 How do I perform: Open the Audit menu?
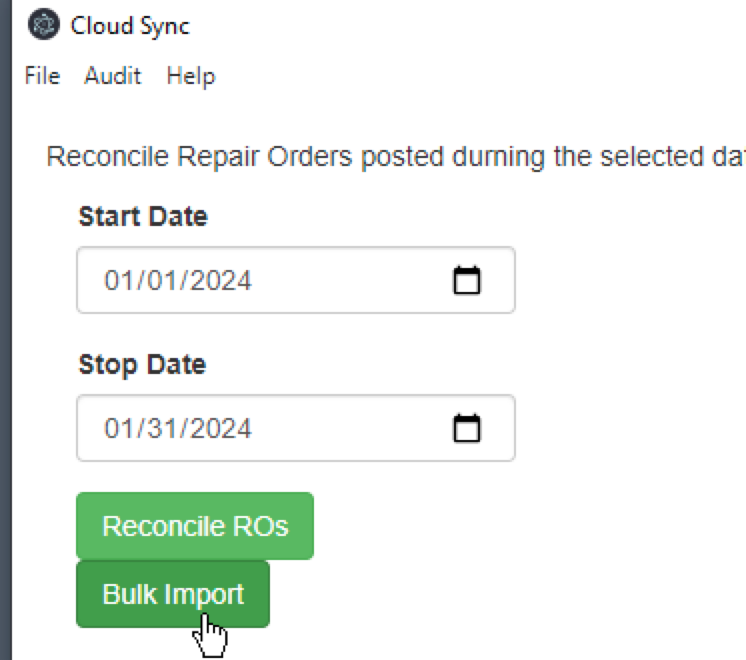pos(113,76)
